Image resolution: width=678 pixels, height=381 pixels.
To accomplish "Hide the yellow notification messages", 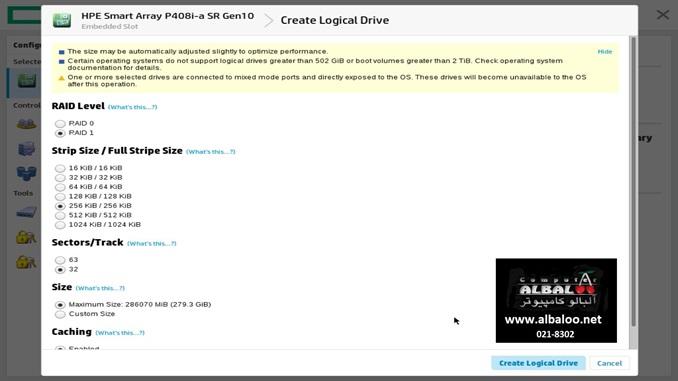I will (604, 51).
